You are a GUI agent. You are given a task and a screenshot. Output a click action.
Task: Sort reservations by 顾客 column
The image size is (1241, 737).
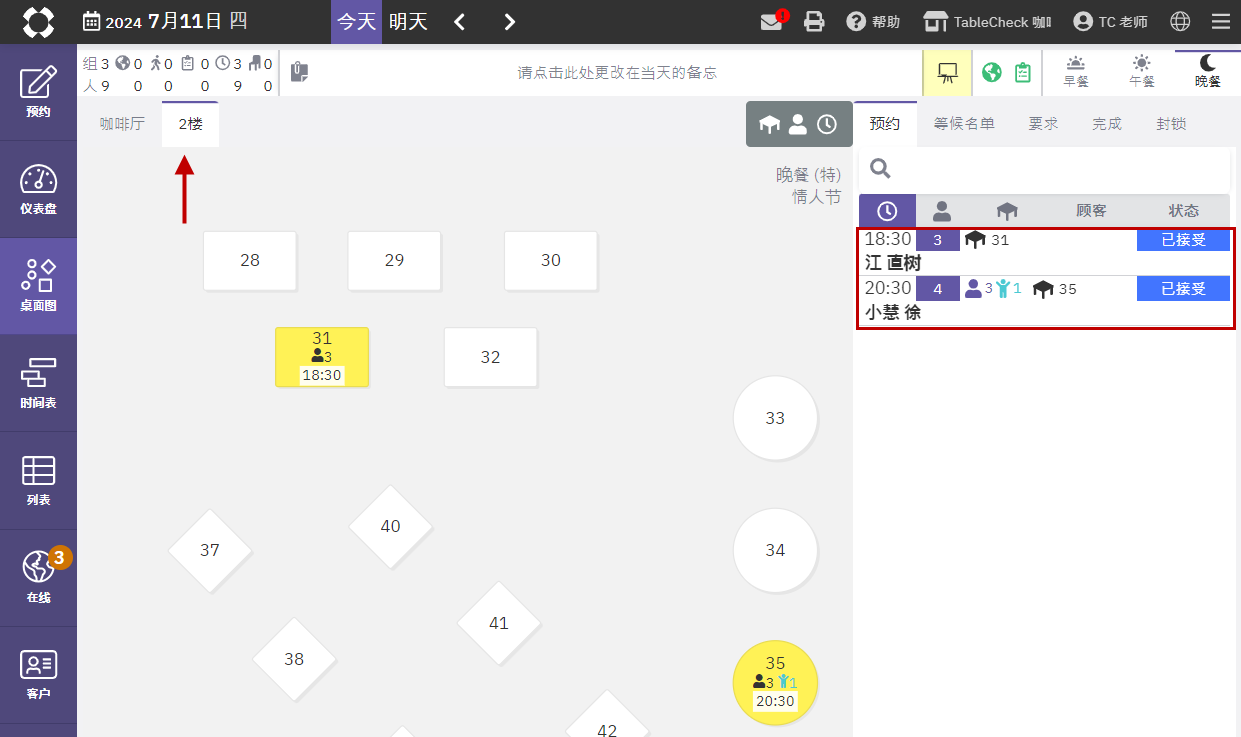[x=1091, y=211]
